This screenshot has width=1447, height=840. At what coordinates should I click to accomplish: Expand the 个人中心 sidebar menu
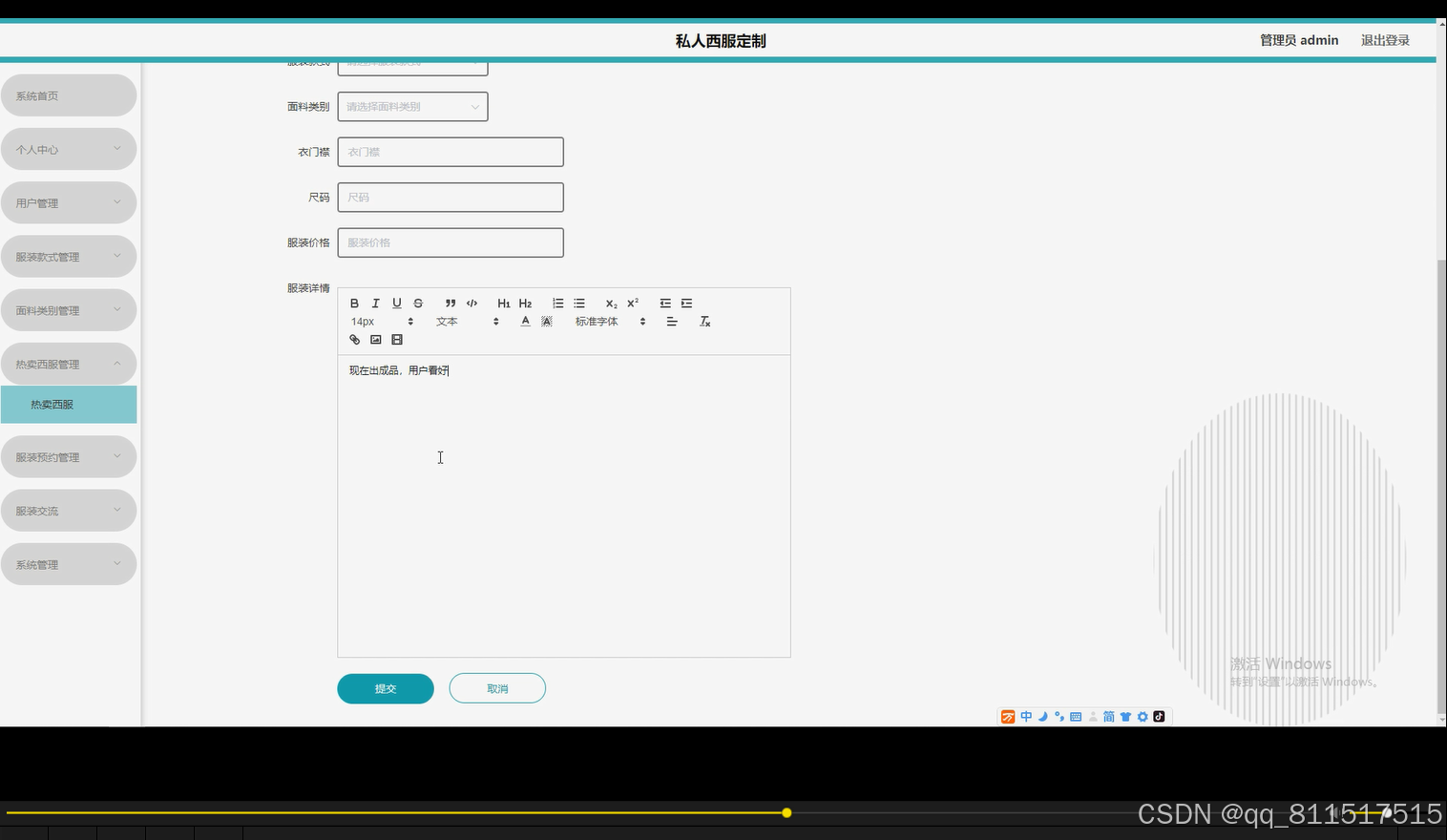click(69, 149)
